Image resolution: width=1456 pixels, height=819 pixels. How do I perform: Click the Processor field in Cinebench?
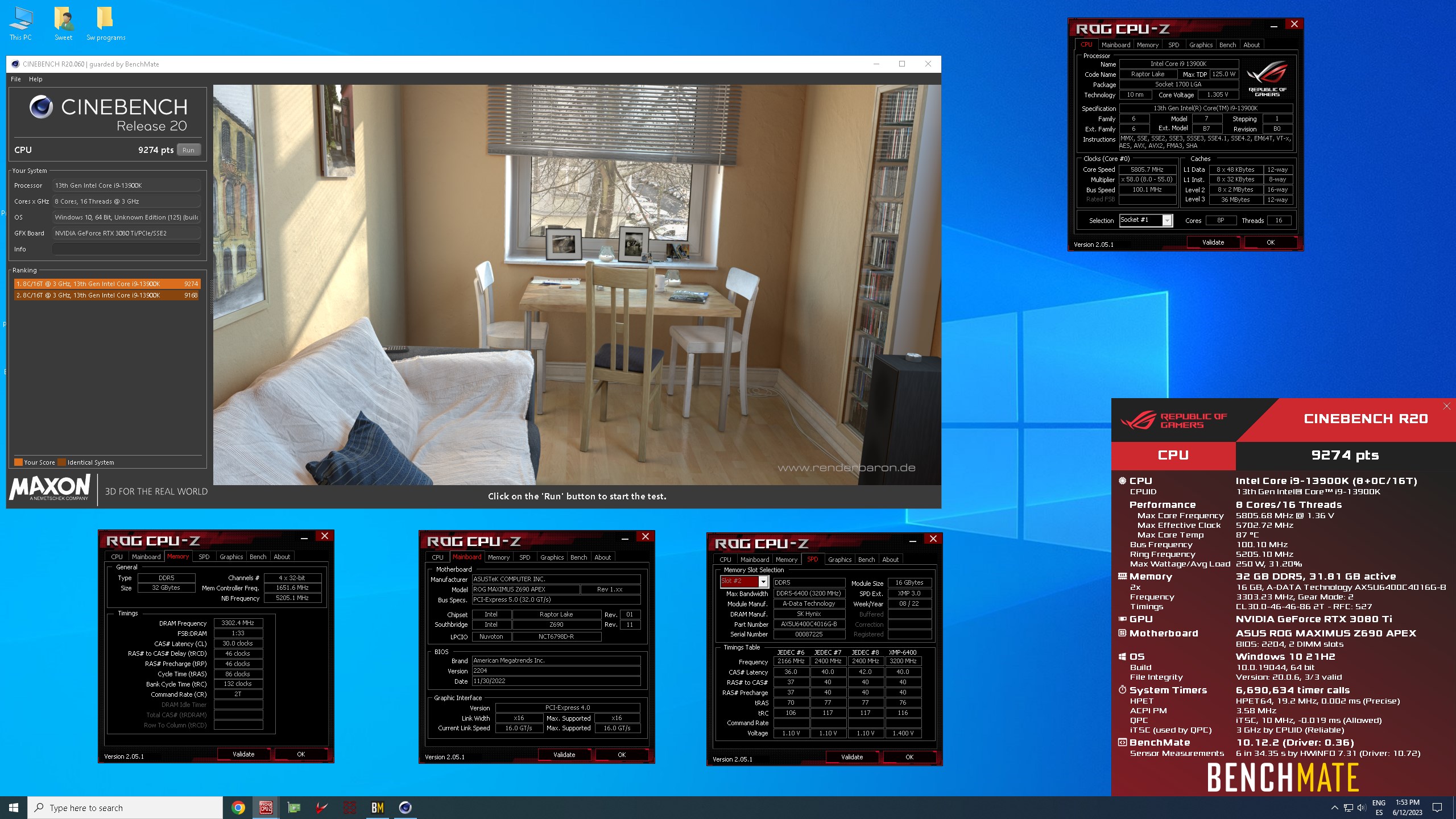click(x=126, y=185)
